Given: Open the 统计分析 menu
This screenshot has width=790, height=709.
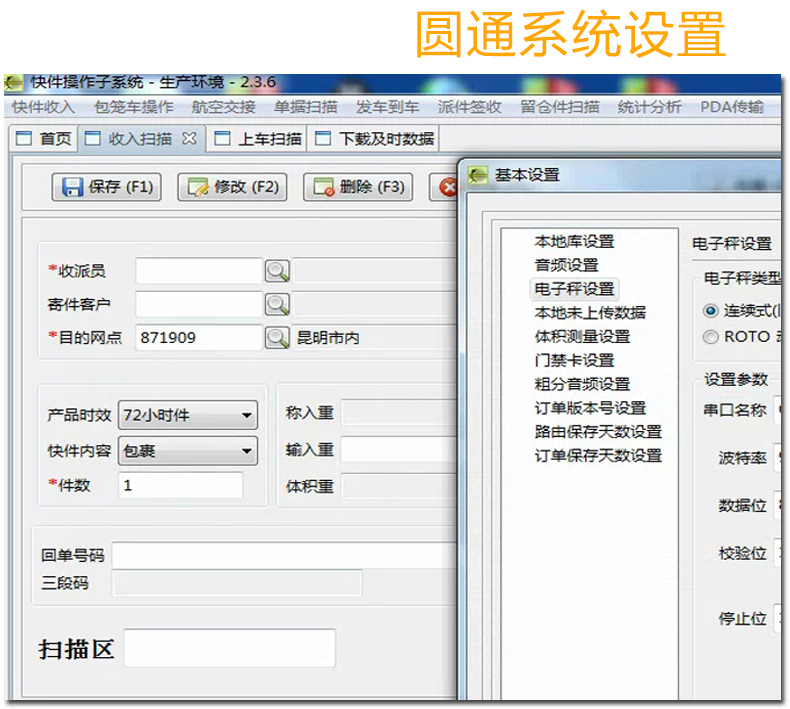Looking at the screenshot, I should click(x=649, y=107).
